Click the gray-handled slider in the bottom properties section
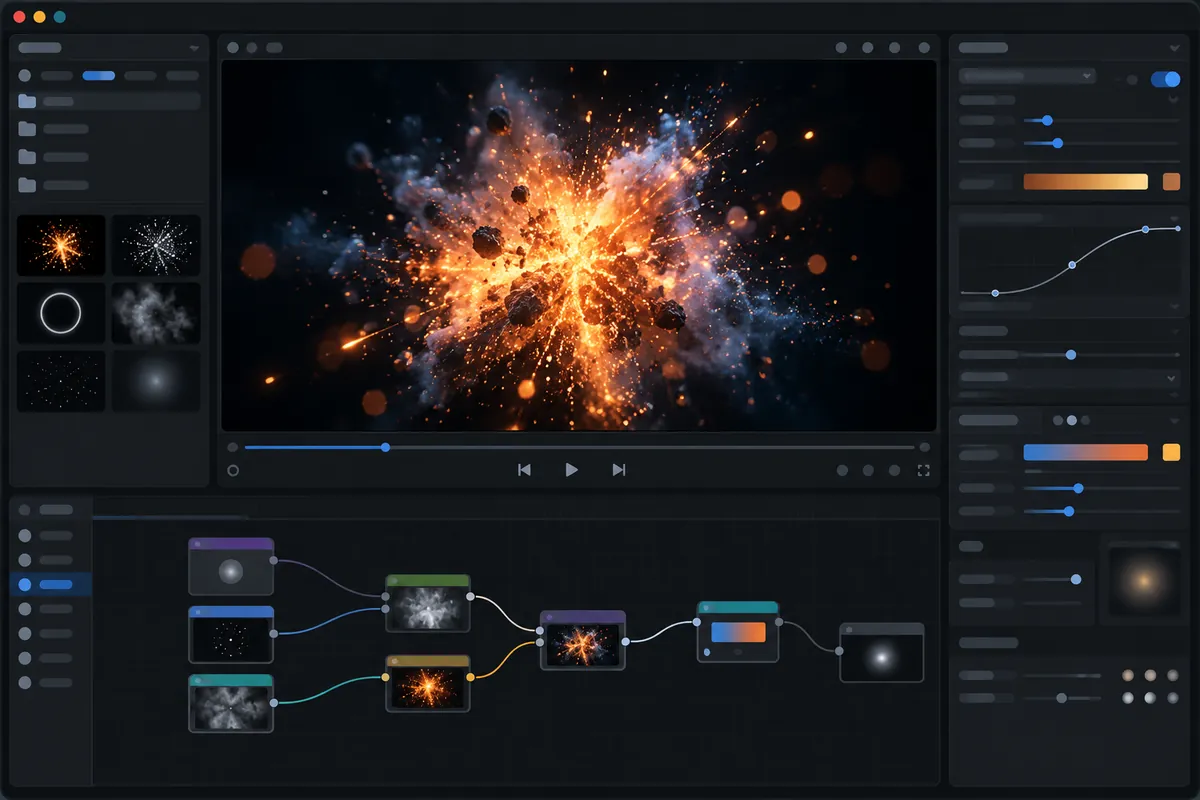The width and height of the screenshot is (1200, 800). (1062, 698)
